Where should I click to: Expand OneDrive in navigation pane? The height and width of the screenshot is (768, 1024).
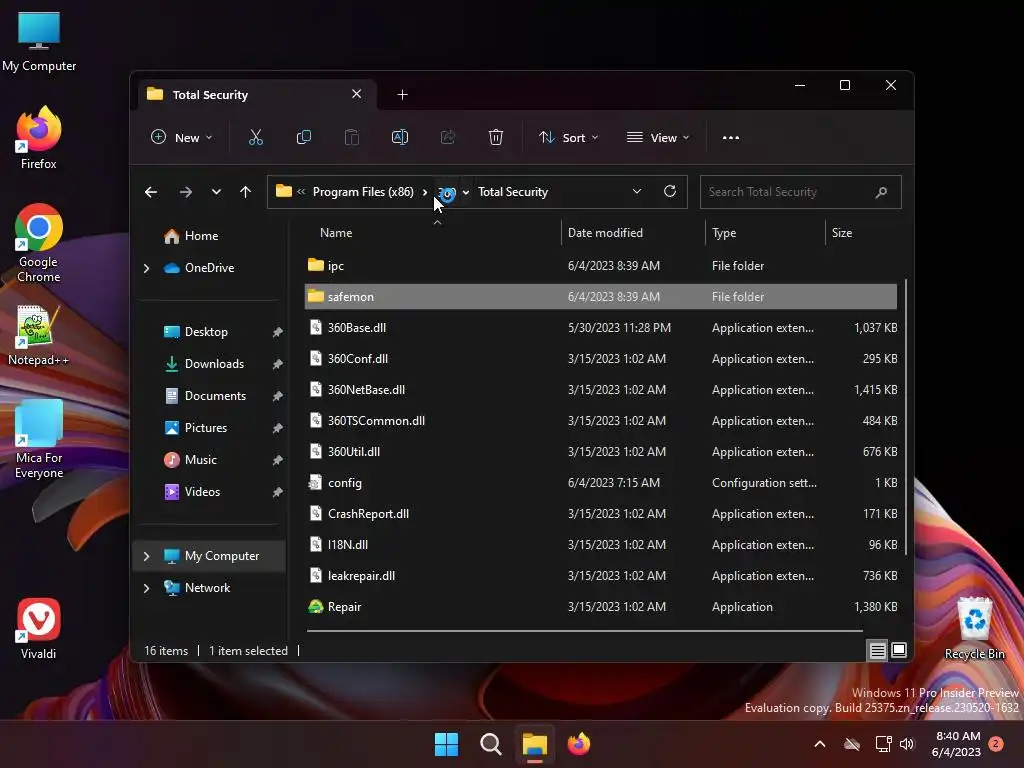pos(146,268)
